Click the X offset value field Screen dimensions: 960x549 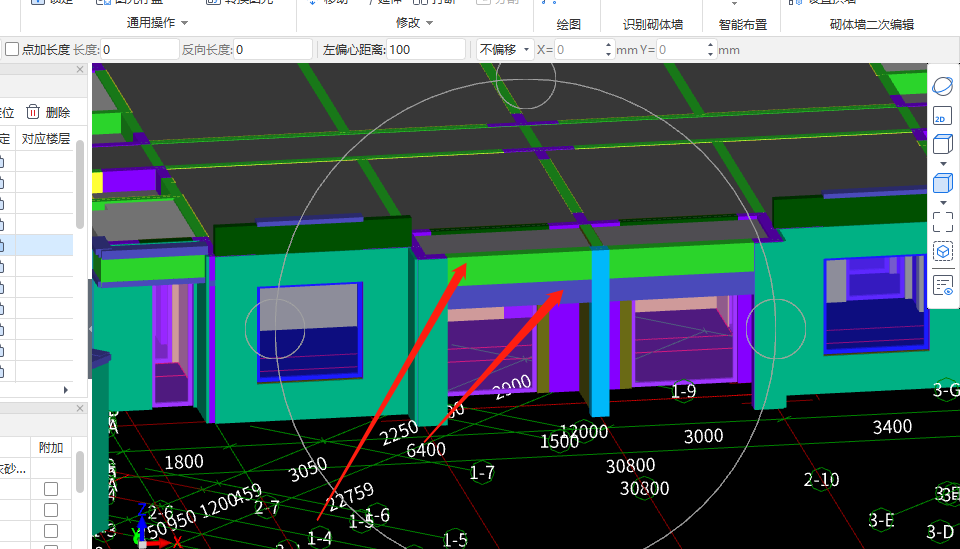pyautogui.click(x=579, y=50)
